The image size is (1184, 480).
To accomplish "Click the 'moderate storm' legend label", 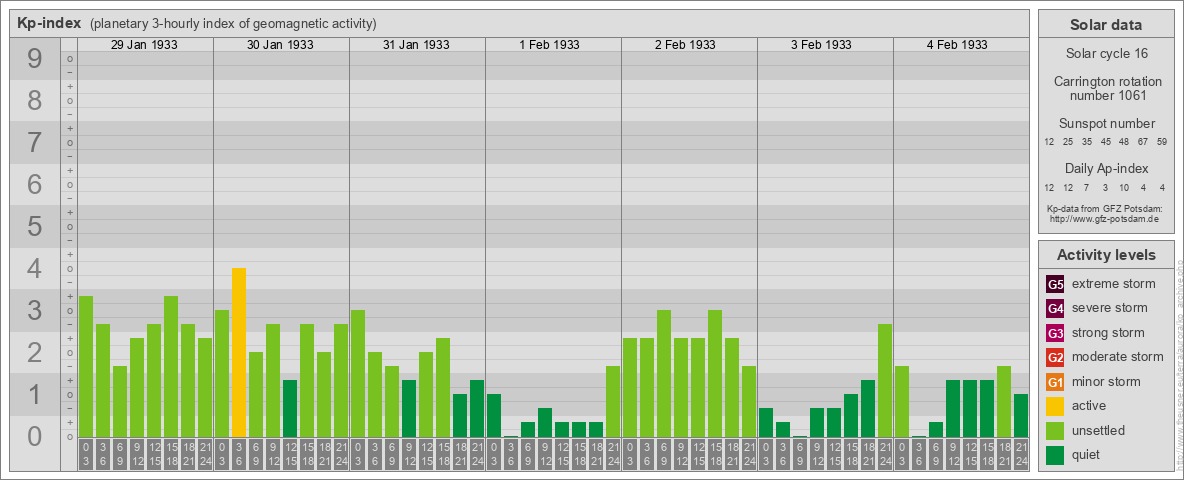I will click(x=1118, y=357).
